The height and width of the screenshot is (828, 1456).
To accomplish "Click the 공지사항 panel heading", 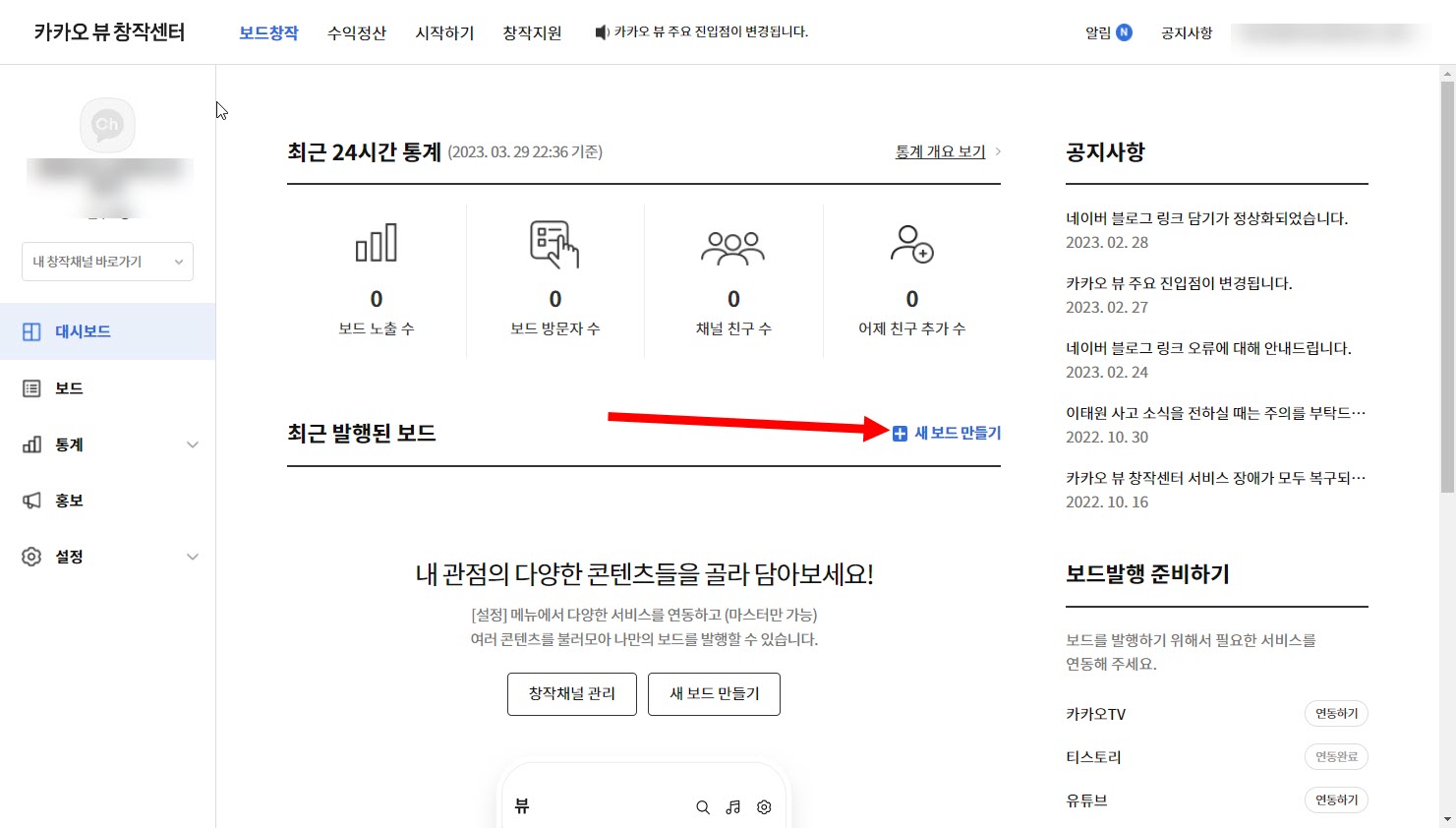I will pyautogui.click(x=1105, y=152).
